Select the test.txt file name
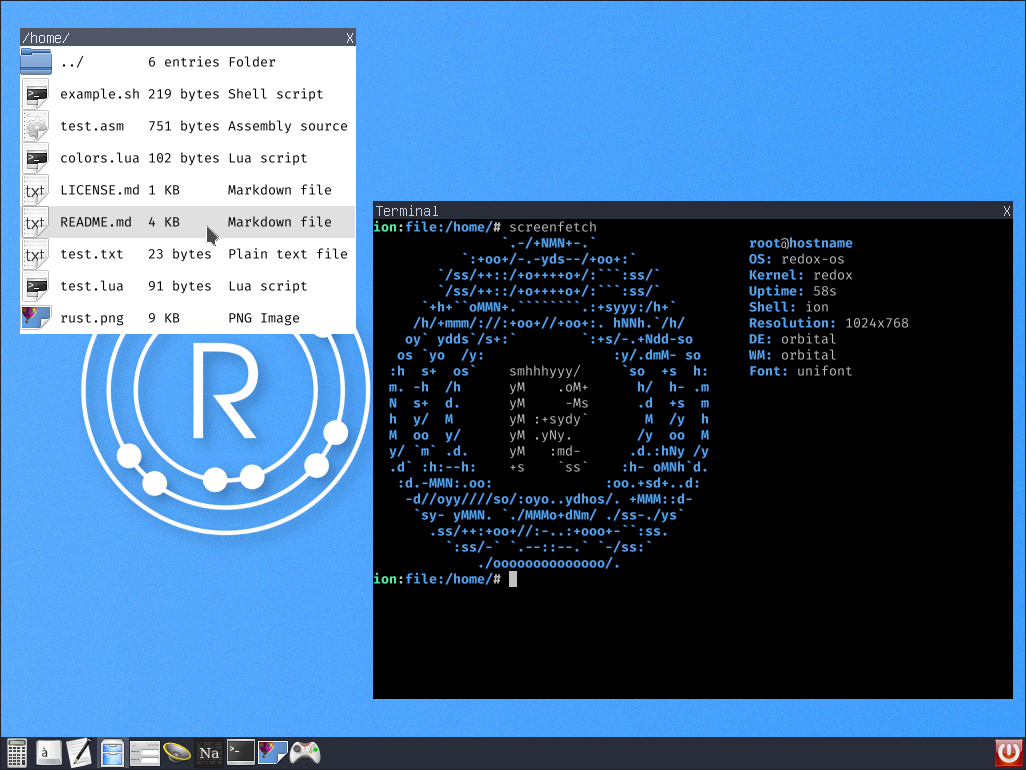This screenshot has height=770, width=1026. pos(92,254)
